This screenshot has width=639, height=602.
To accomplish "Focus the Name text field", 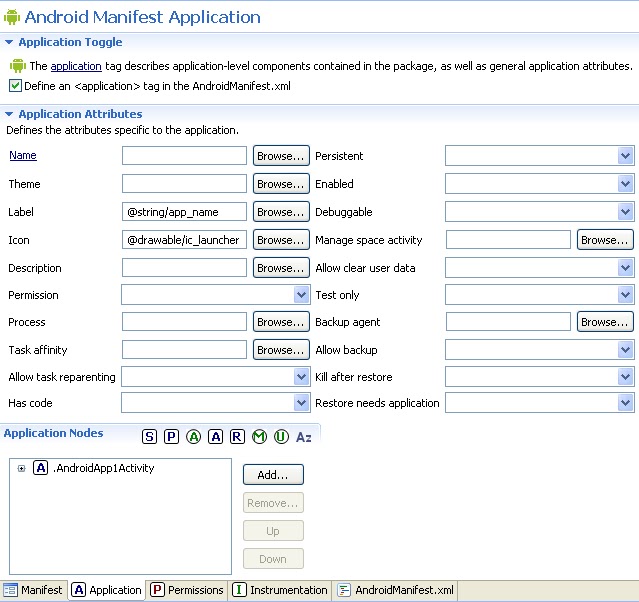I will (x=184, y=156).
